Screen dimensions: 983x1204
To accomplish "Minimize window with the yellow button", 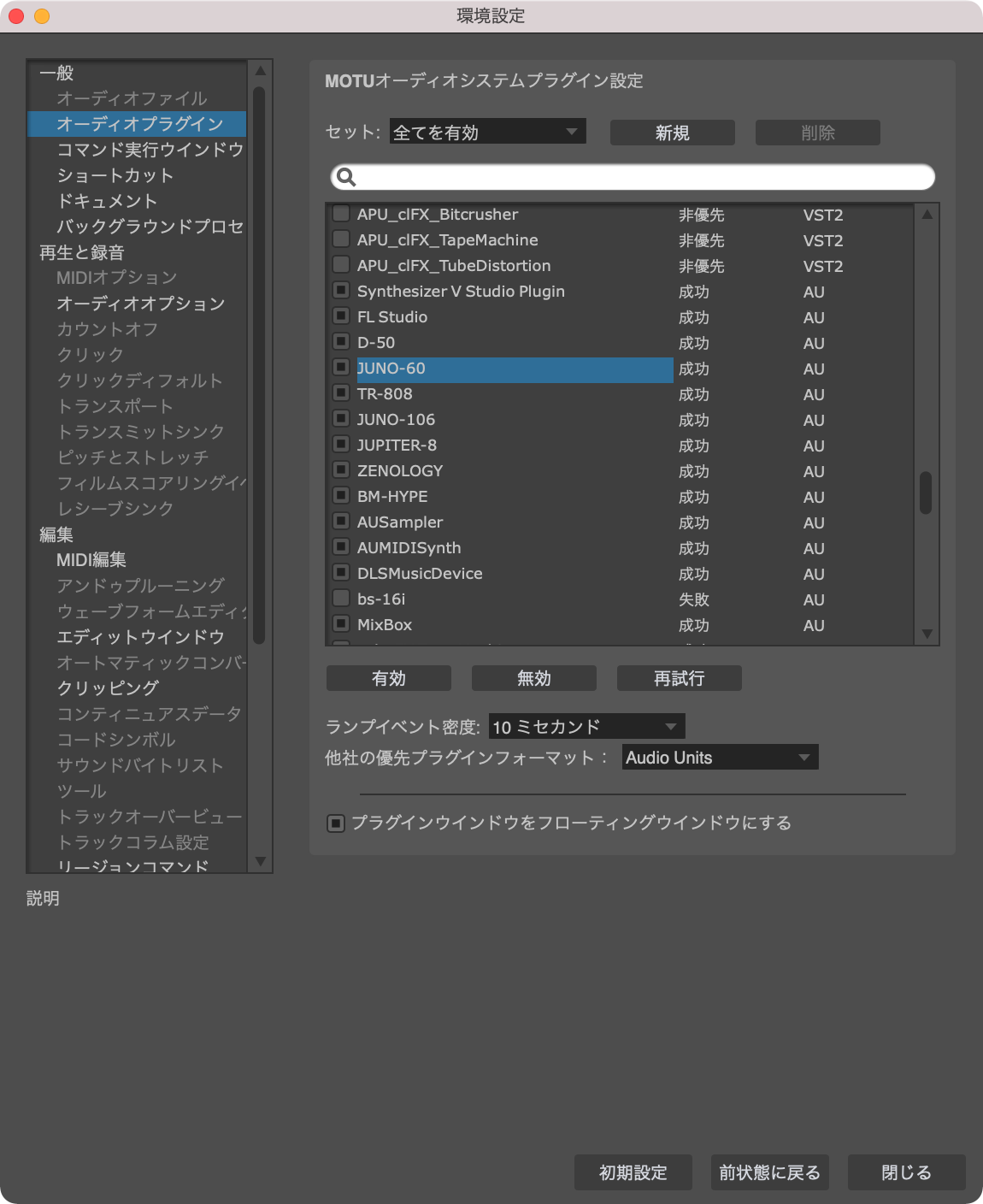I will click(x=42, y=16).
